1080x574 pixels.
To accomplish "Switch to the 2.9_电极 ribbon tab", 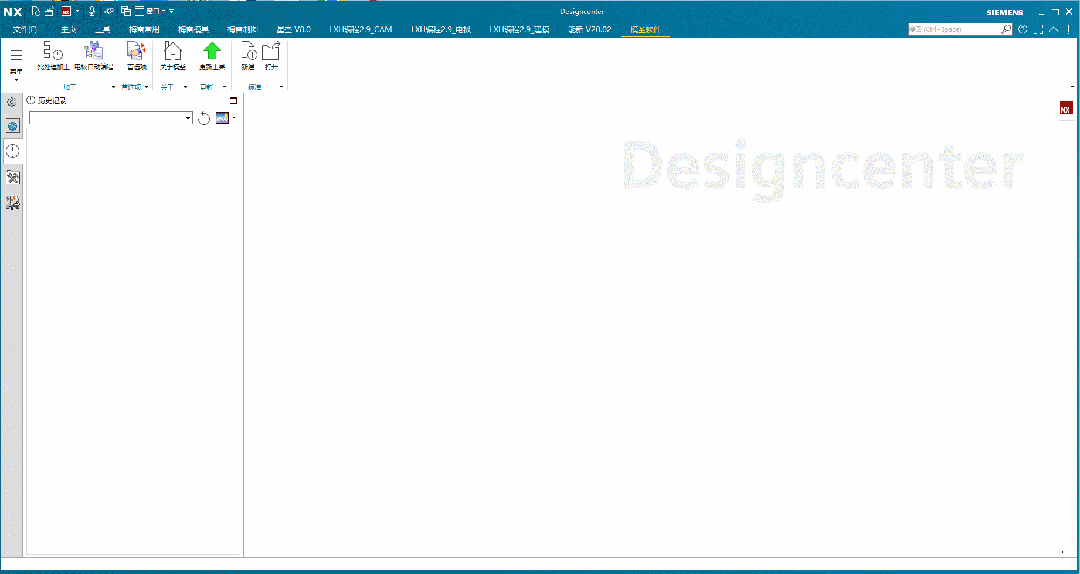I will click(x=441, y=30).
